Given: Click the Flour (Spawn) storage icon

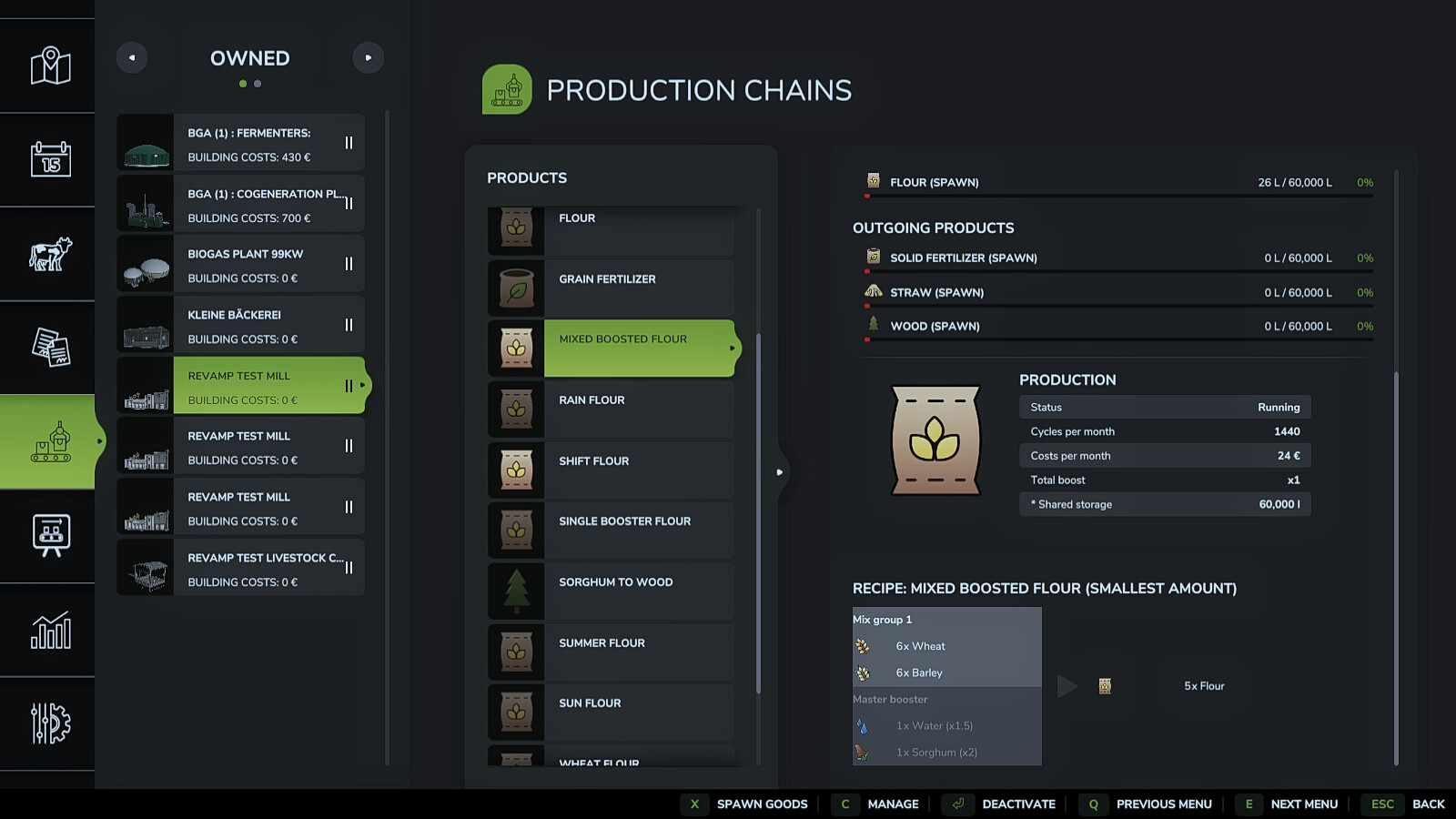Looking at the screenshot, I should coord(874,180).
